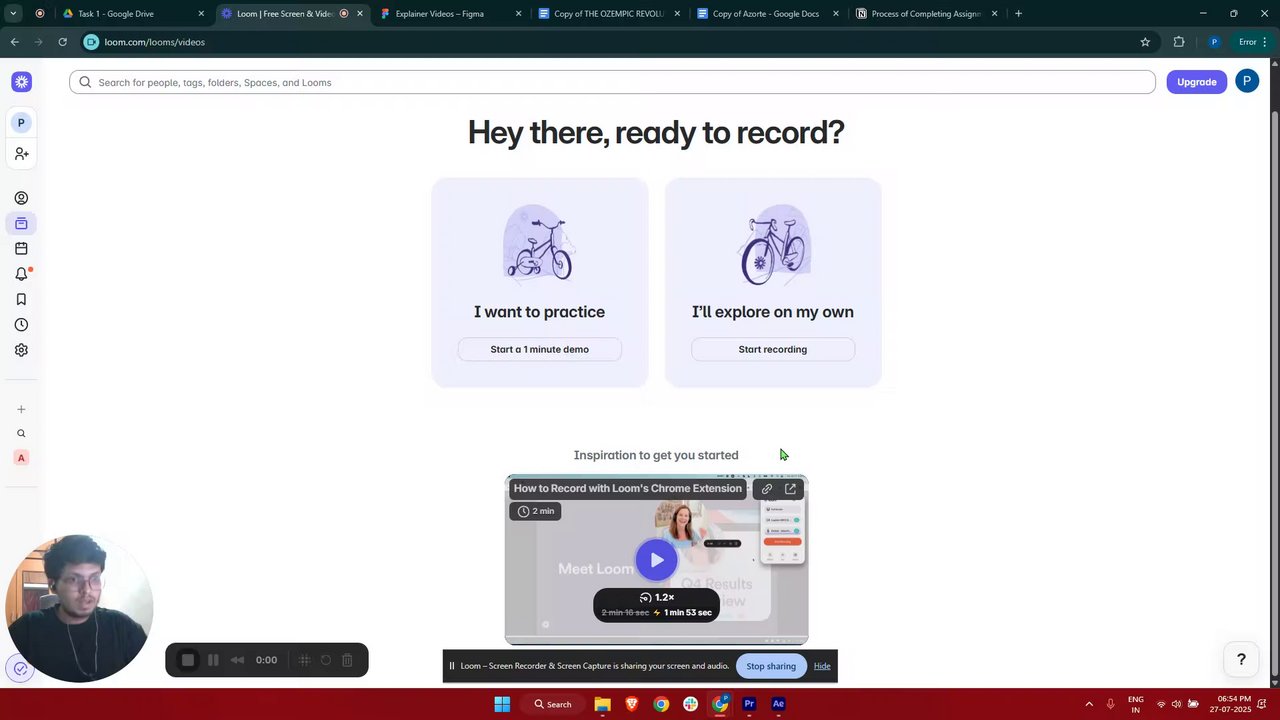Pause the Loom recording
This screenshot has width=1280, height=720.
[213, 660]
